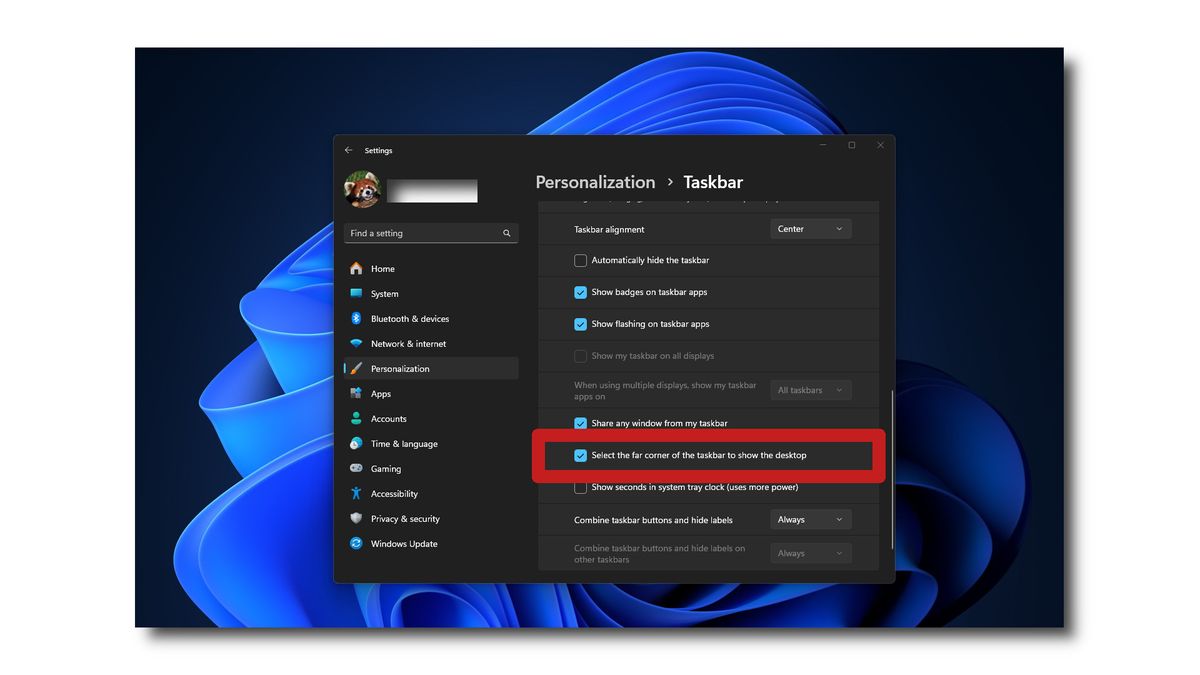Enable Automatically hide the taskbar
The image size is (1200, 675).
tap(580, 260)
